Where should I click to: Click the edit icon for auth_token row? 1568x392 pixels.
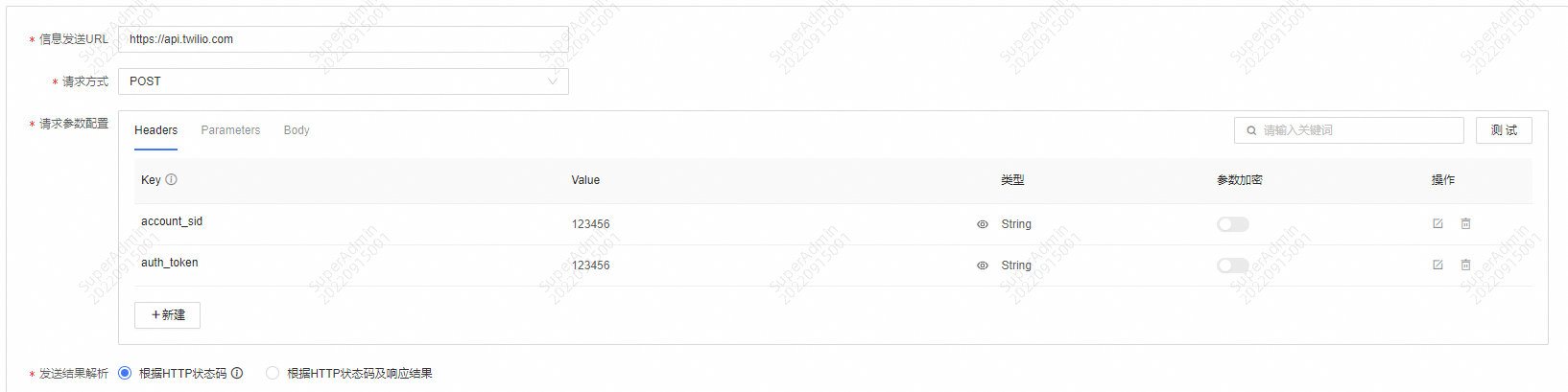pos(1437,265)
